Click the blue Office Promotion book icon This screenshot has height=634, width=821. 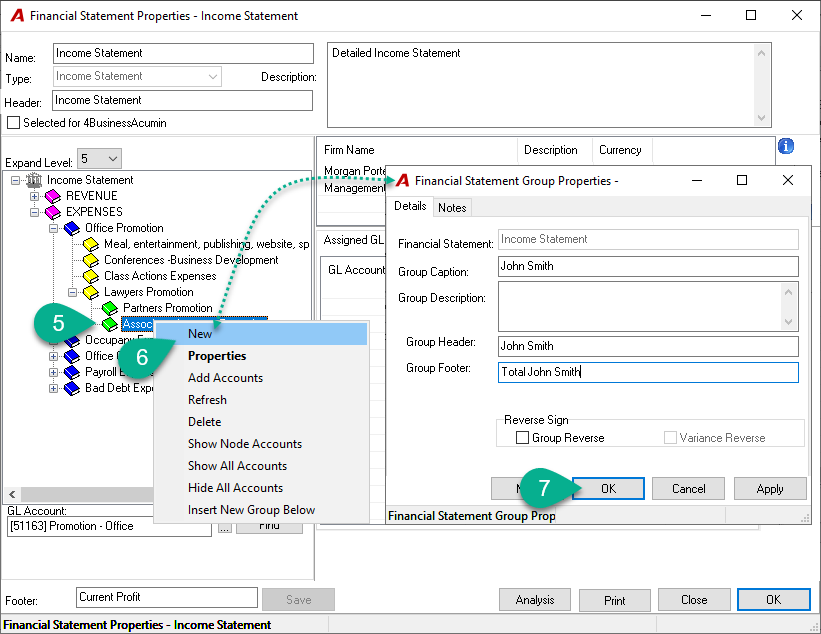72,228
